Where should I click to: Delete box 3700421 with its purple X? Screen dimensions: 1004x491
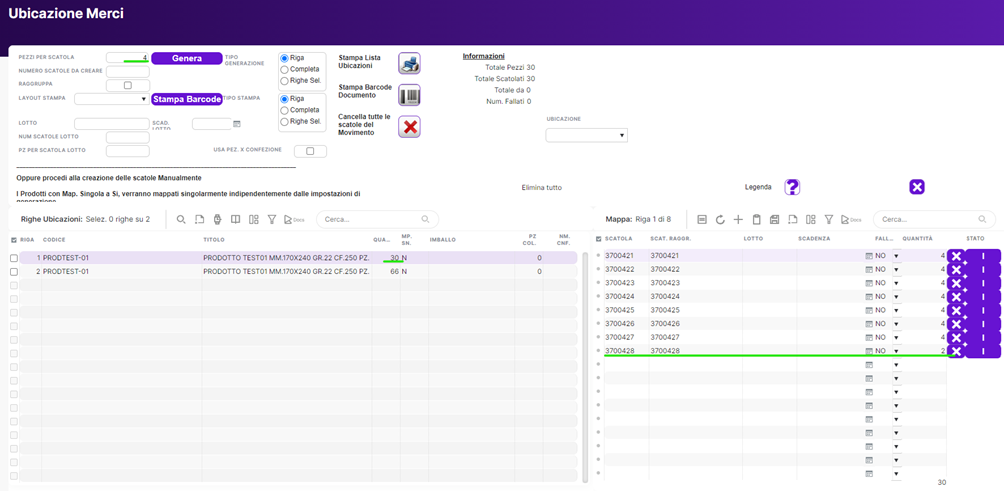tap(956, 256)
